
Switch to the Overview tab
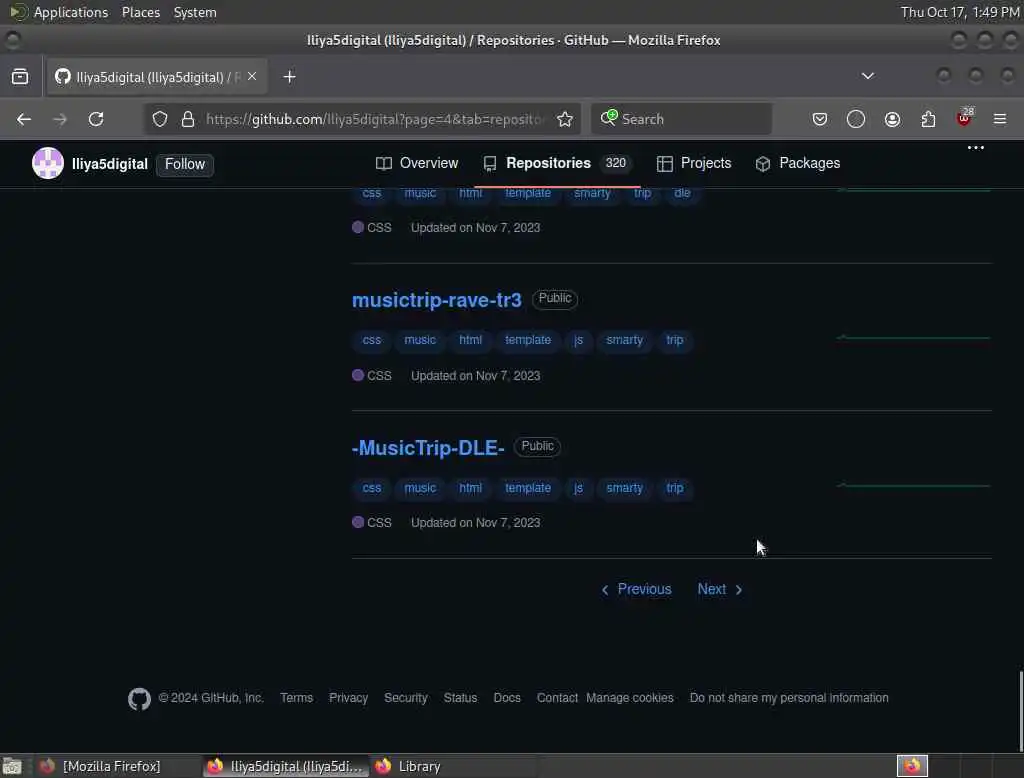tap(417, 163)
